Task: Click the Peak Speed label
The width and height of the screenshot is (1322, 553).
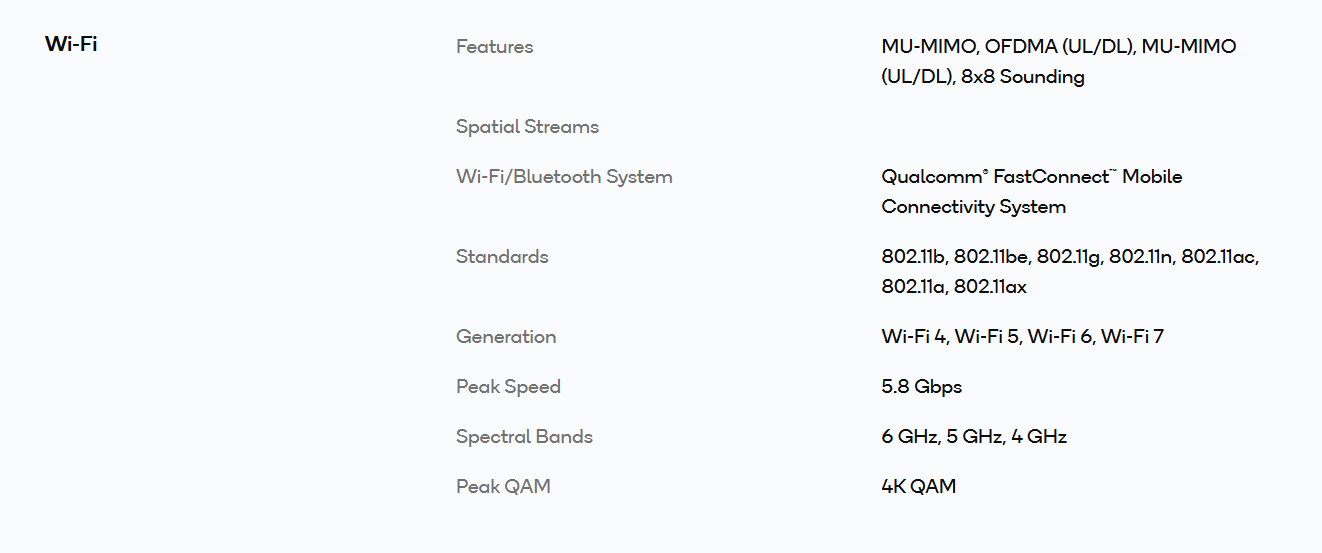Action: tap(508, 386)
